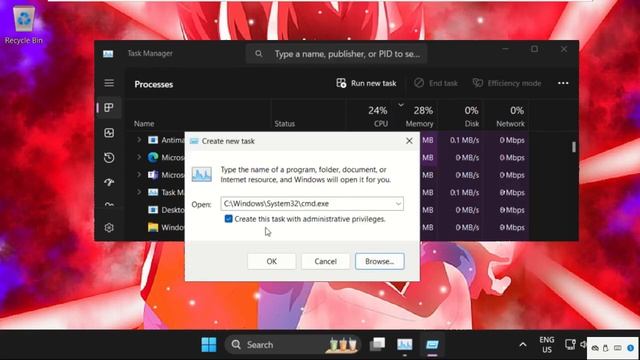Open the Startup apps sidebar icon
Viewport: 640px width, 360px height.
pyautogui.click(x=109, y=182)
